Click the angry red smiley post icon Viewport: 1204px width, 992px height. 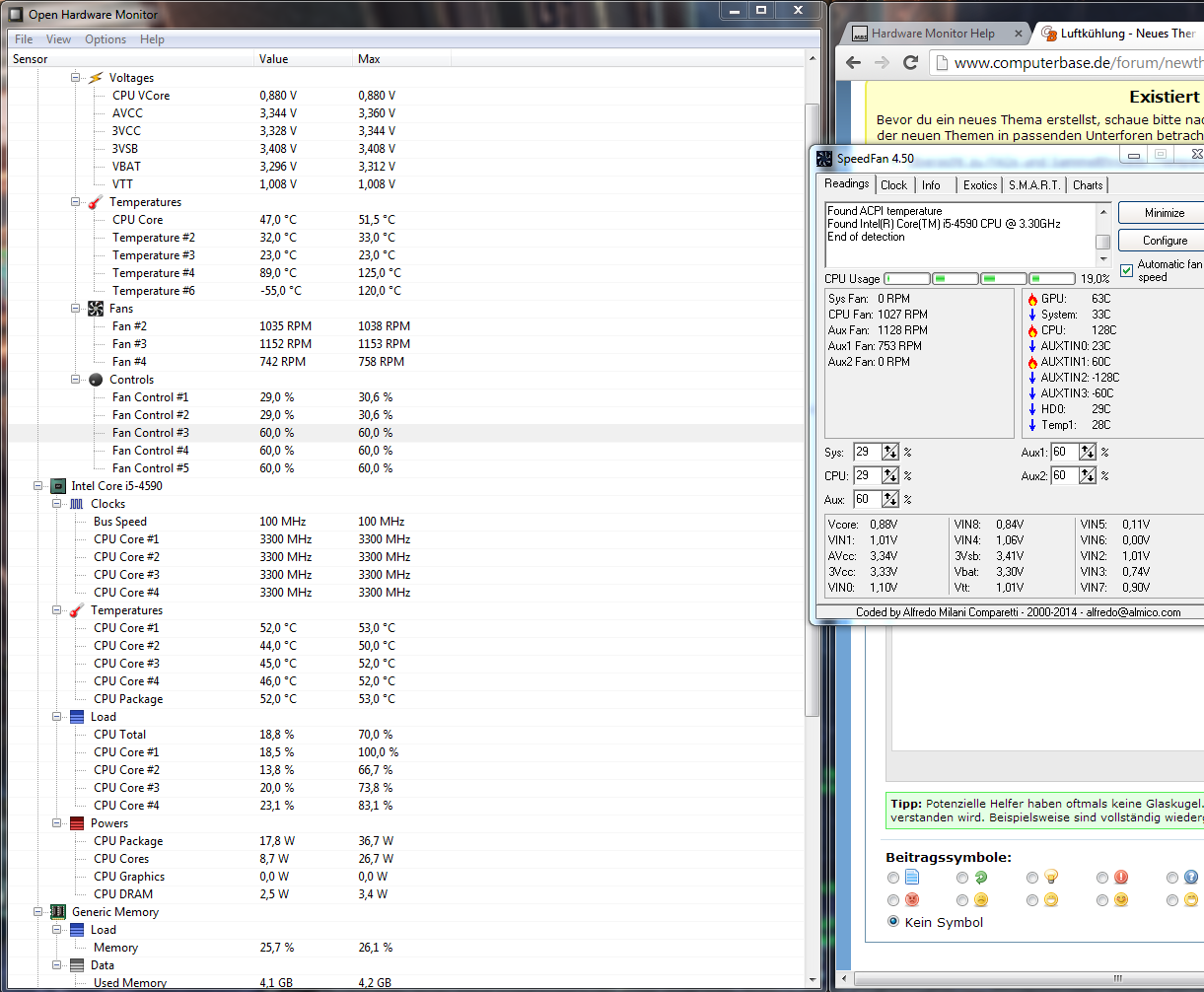(912, 900)
